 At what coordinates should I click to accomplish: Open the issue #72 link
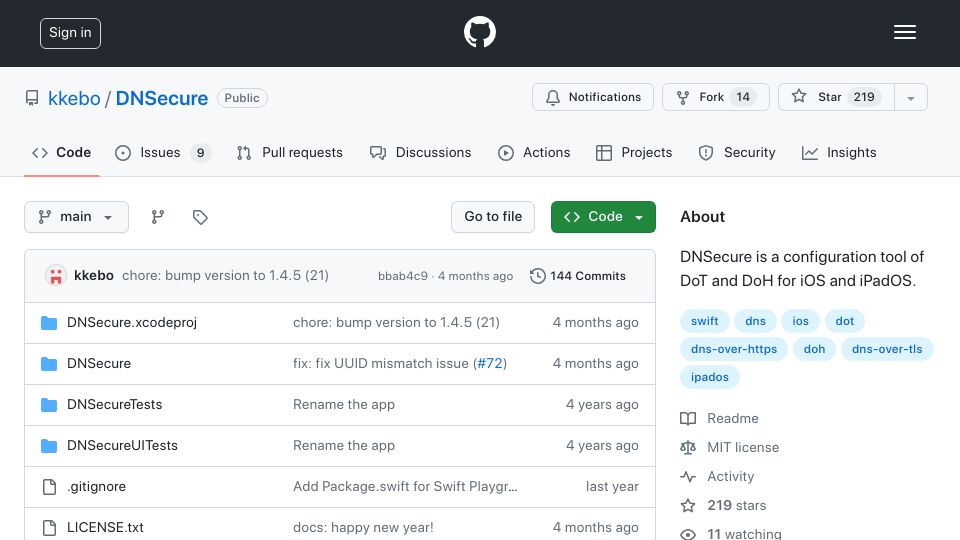(x=489, y=364)
